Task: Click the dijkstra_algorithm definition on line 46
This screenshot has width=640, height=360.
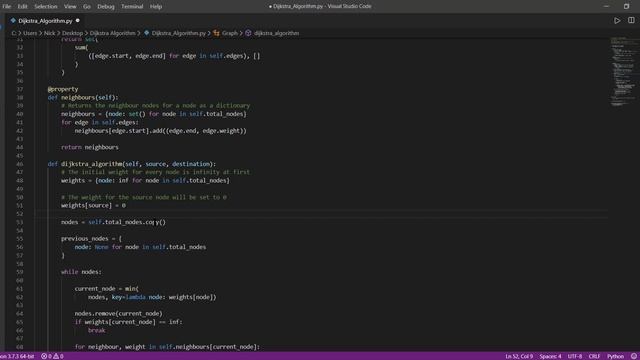Action: click(x=132, y=164)
